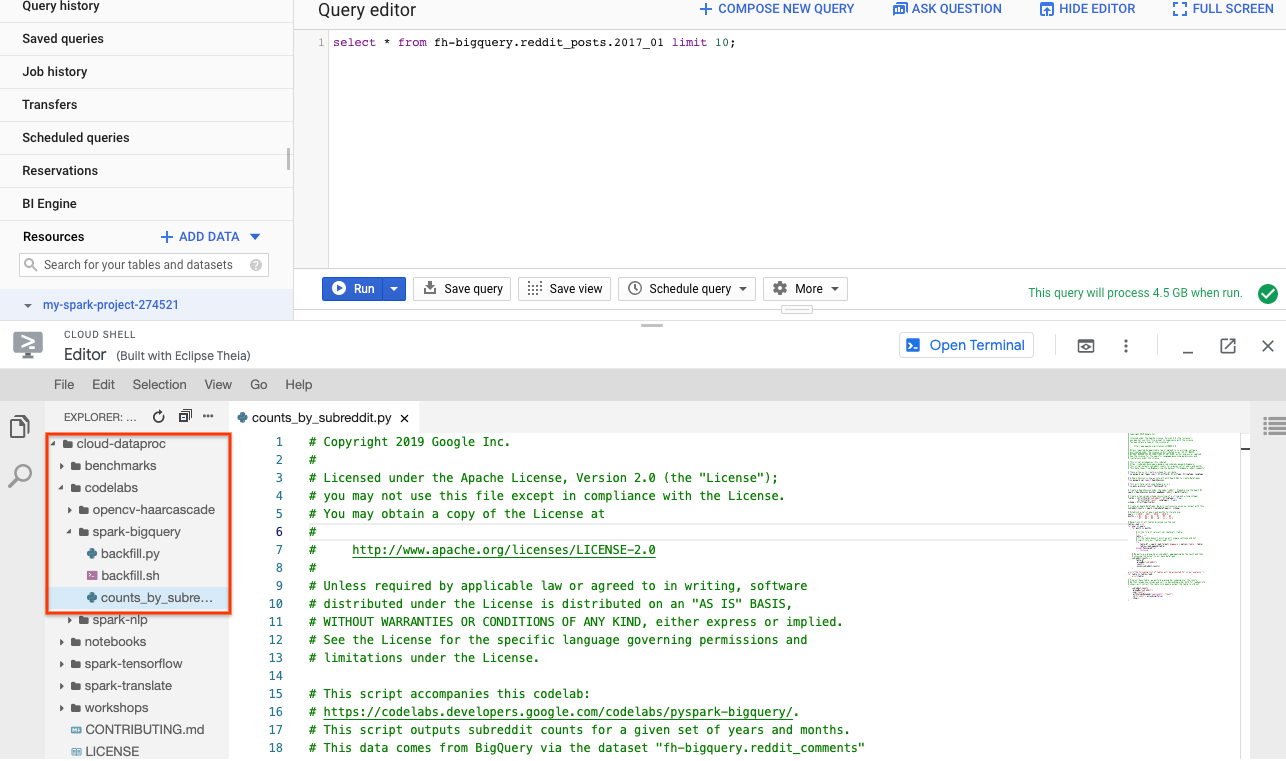Click Compose New Query
1286x761 pixels.
(776, 9)
